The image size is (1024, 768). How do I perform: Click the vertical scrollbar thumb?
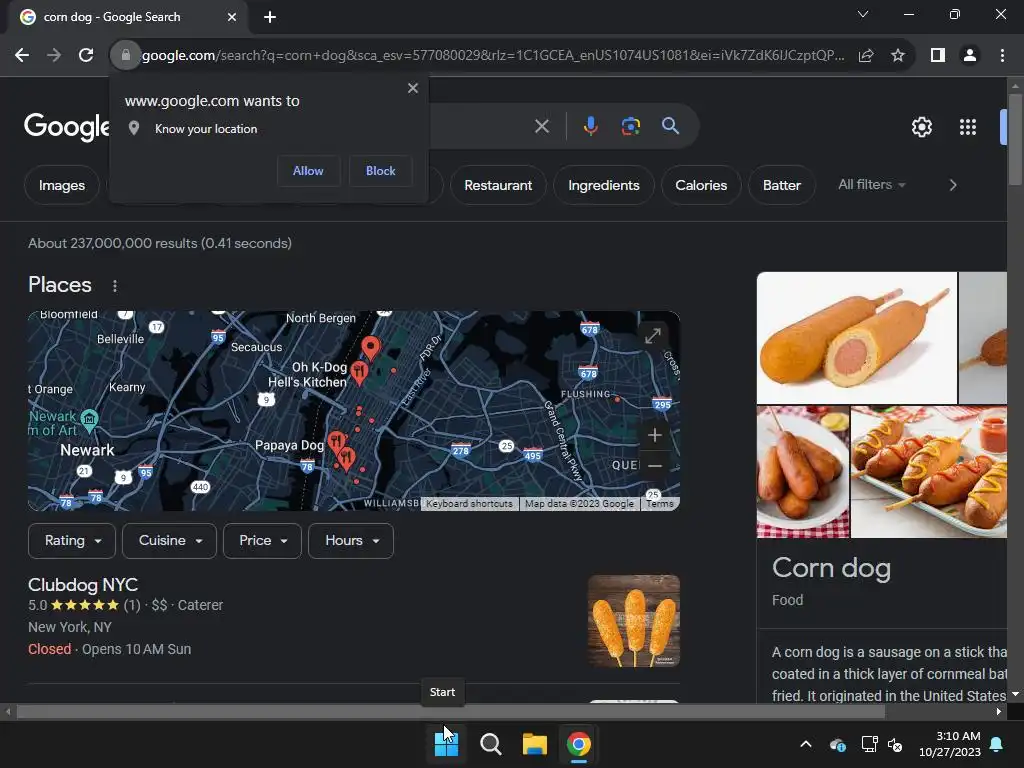1015,140
